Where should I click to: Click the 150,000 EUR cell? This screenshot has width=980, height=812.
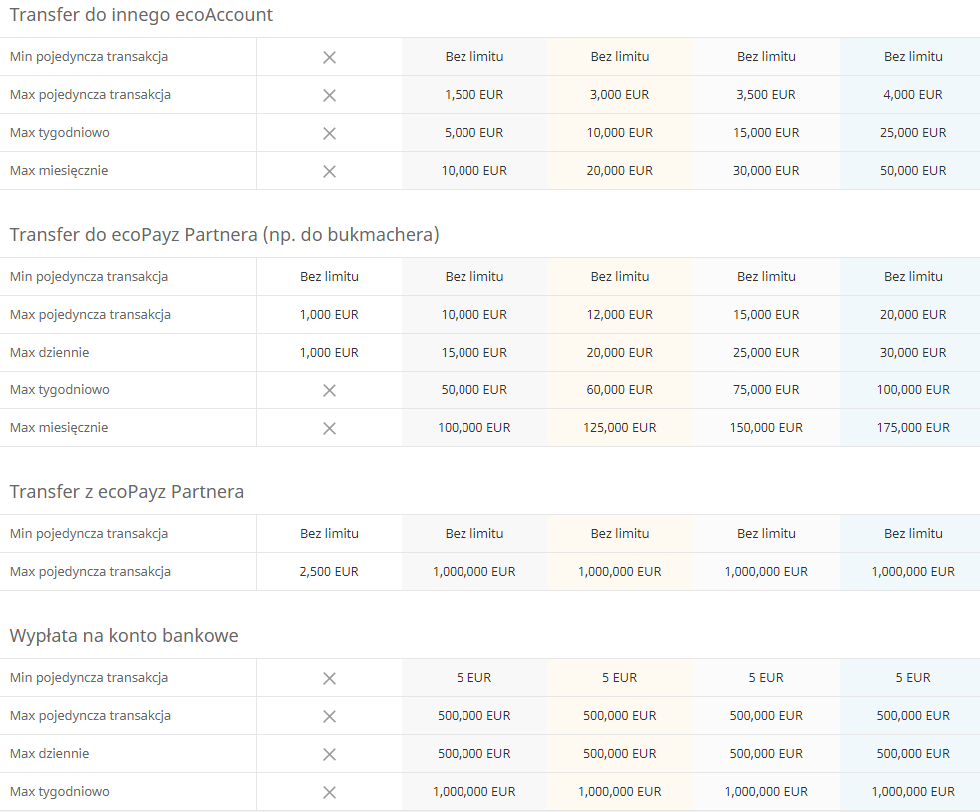(x=766, y=428)
